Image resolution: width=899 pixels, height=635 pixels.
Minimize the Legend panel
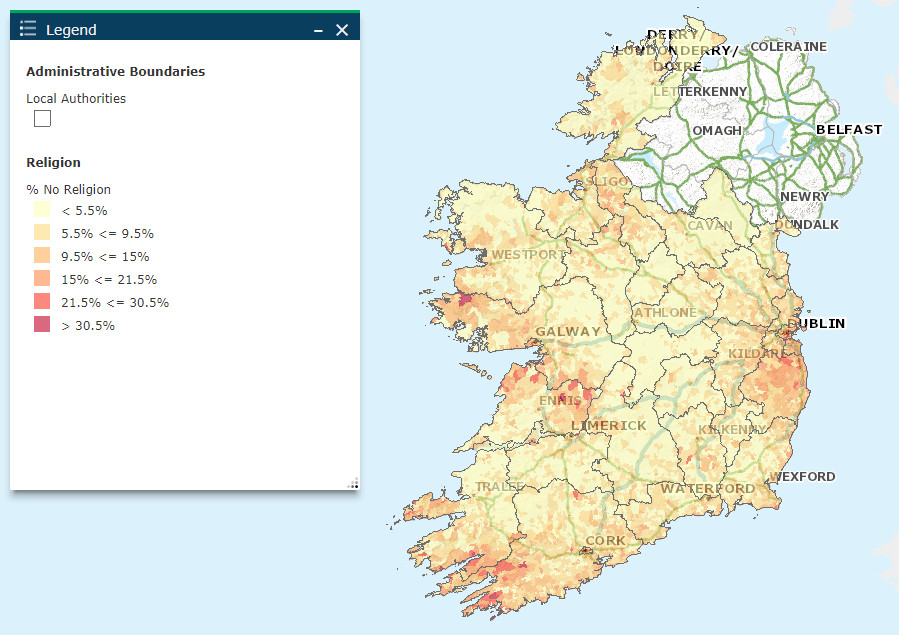pos(317,28)
